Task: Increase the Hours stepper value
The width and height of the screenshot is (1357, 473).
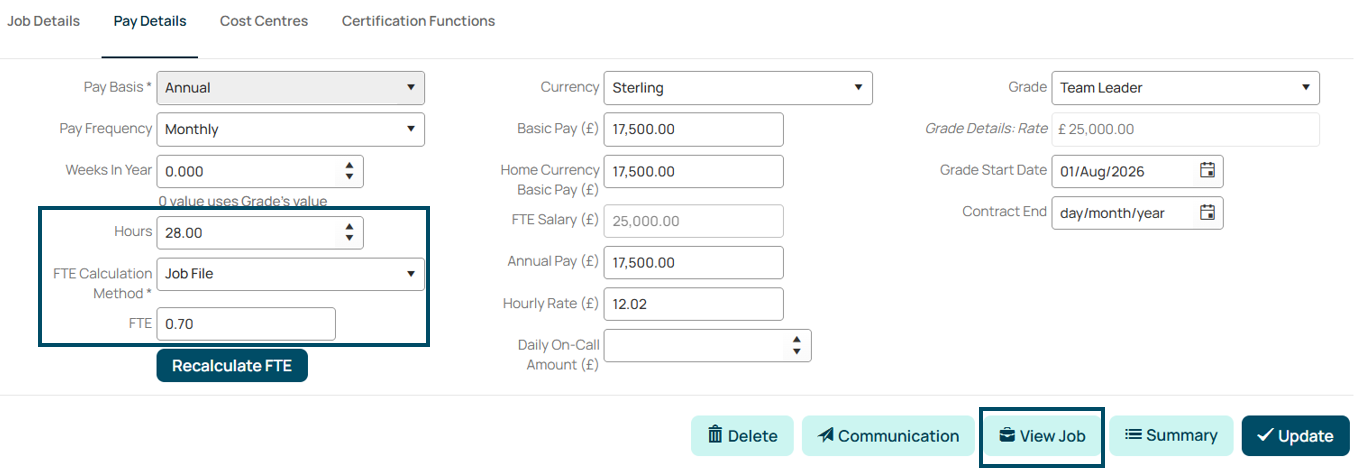Action: pyautogui.click(x=349, y=227)
